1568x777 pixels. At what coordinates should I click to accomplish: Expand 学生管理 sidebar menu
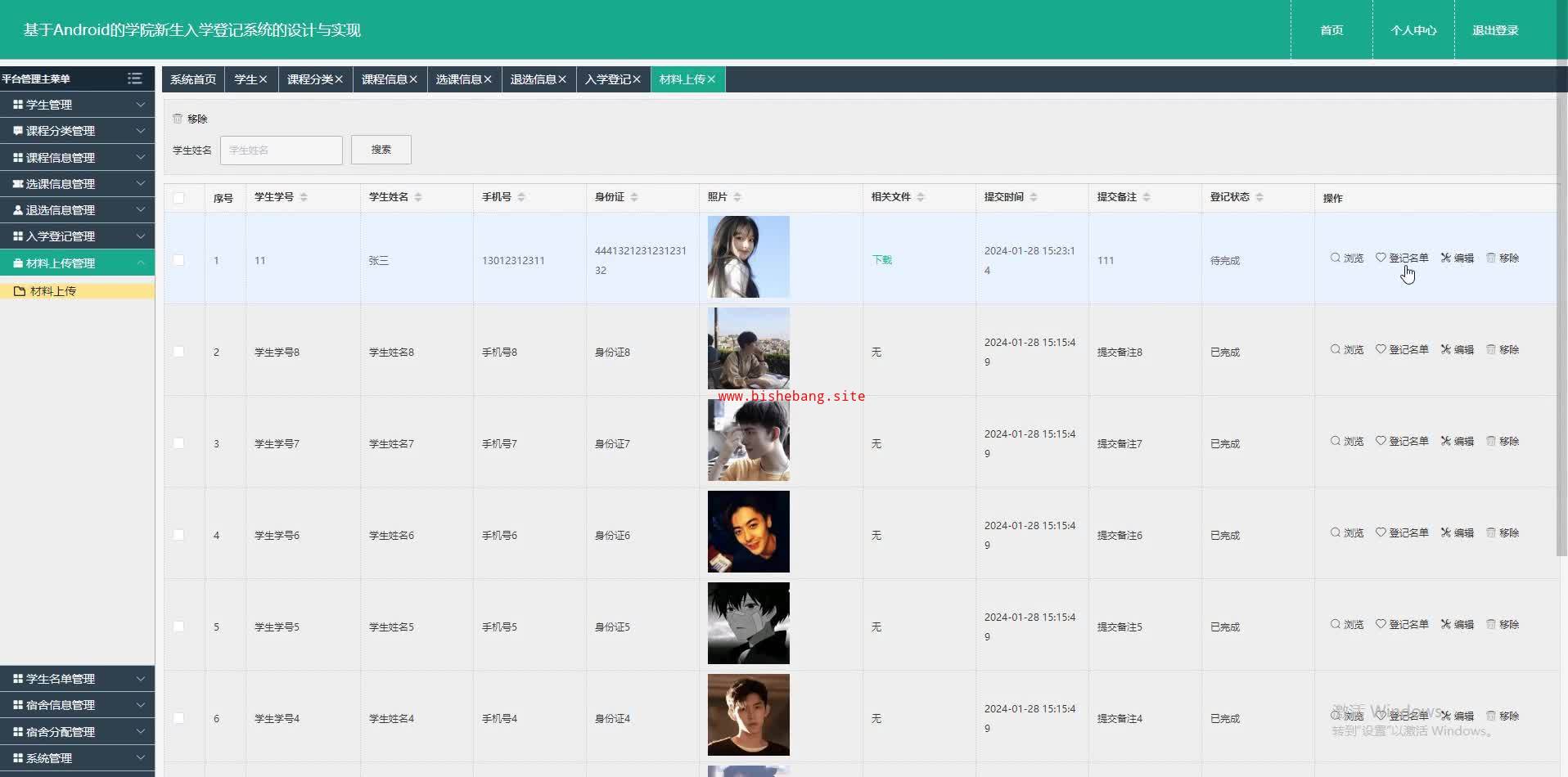77,105
